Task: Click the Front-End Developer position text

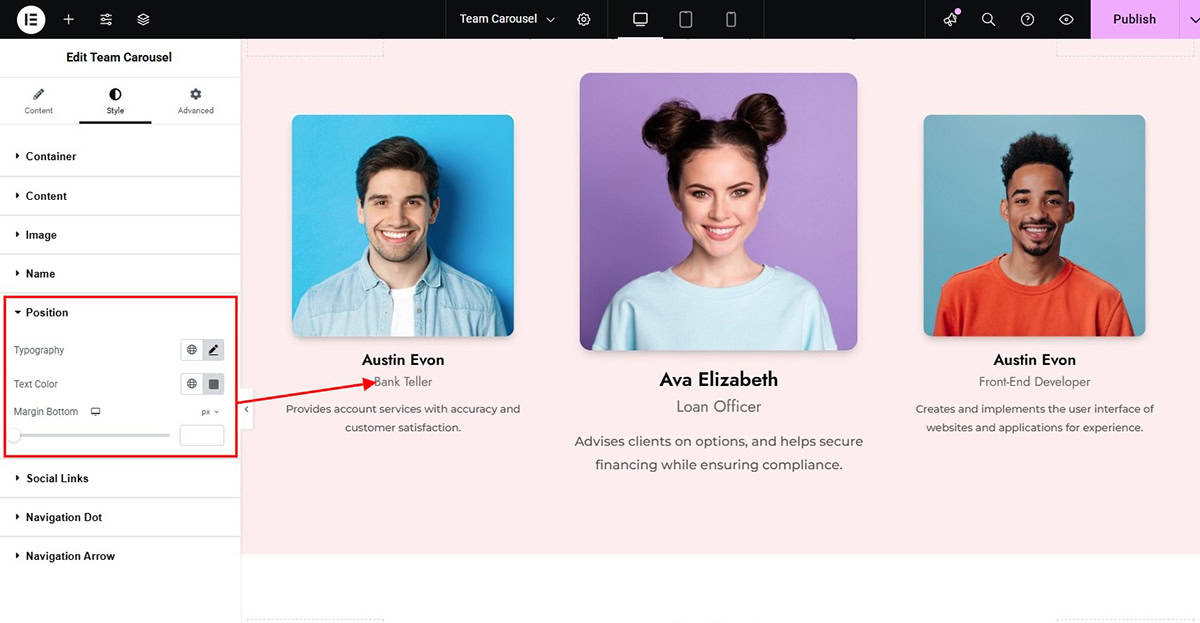Action: click(x=1034, y=382)
